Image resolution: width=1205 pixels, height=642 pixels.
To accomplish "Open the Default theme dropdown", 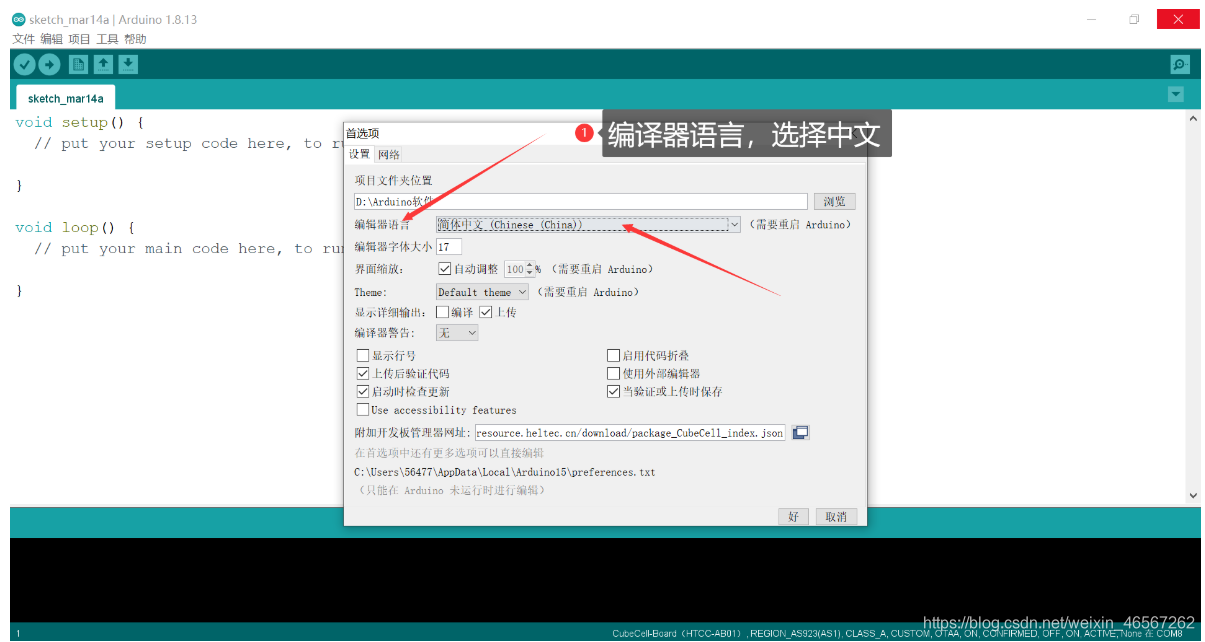I will (482, 292).
